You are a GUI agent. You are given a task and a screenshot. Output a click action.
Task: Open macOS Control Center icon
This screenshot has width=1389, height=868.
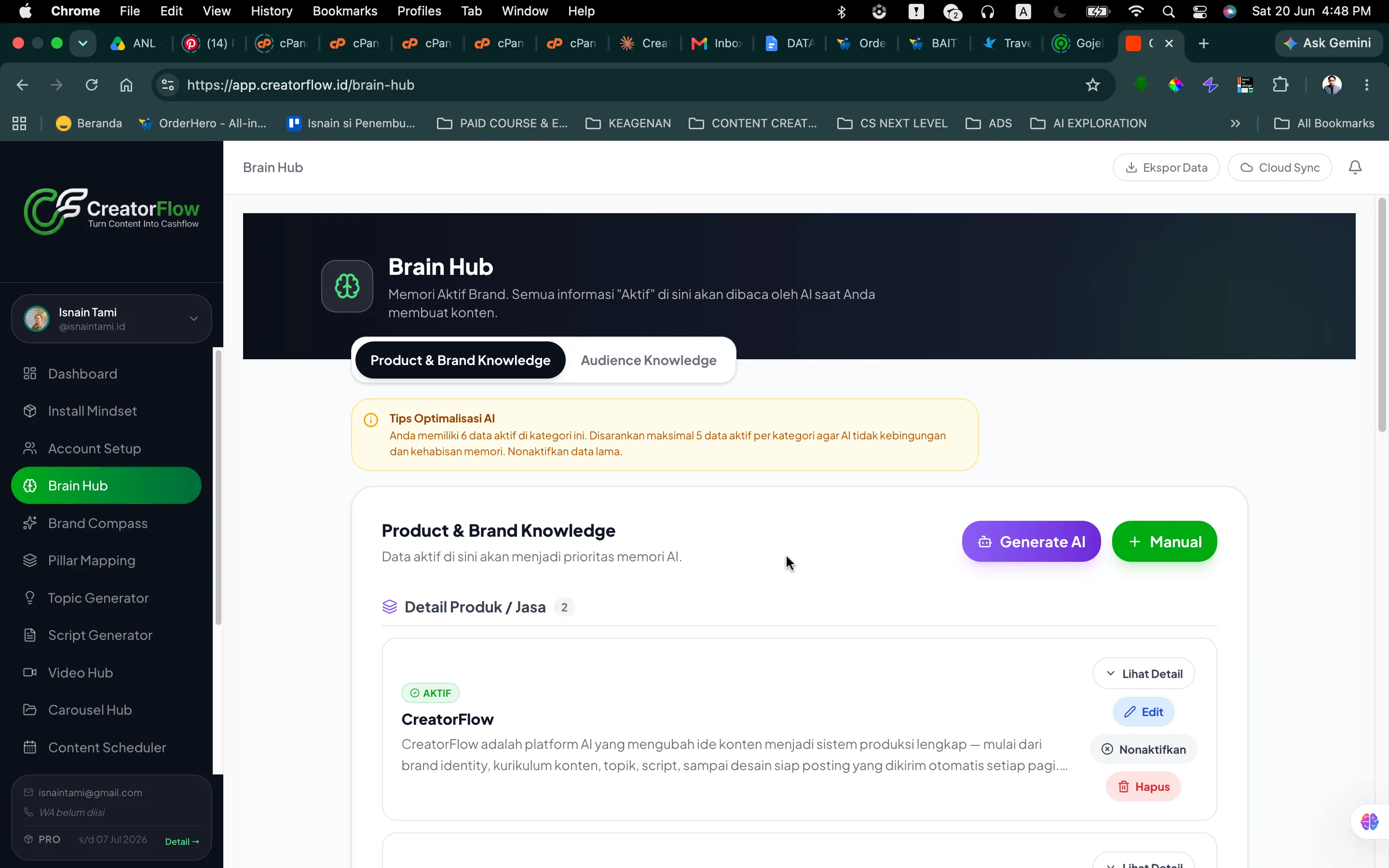tap(1199, 12)
